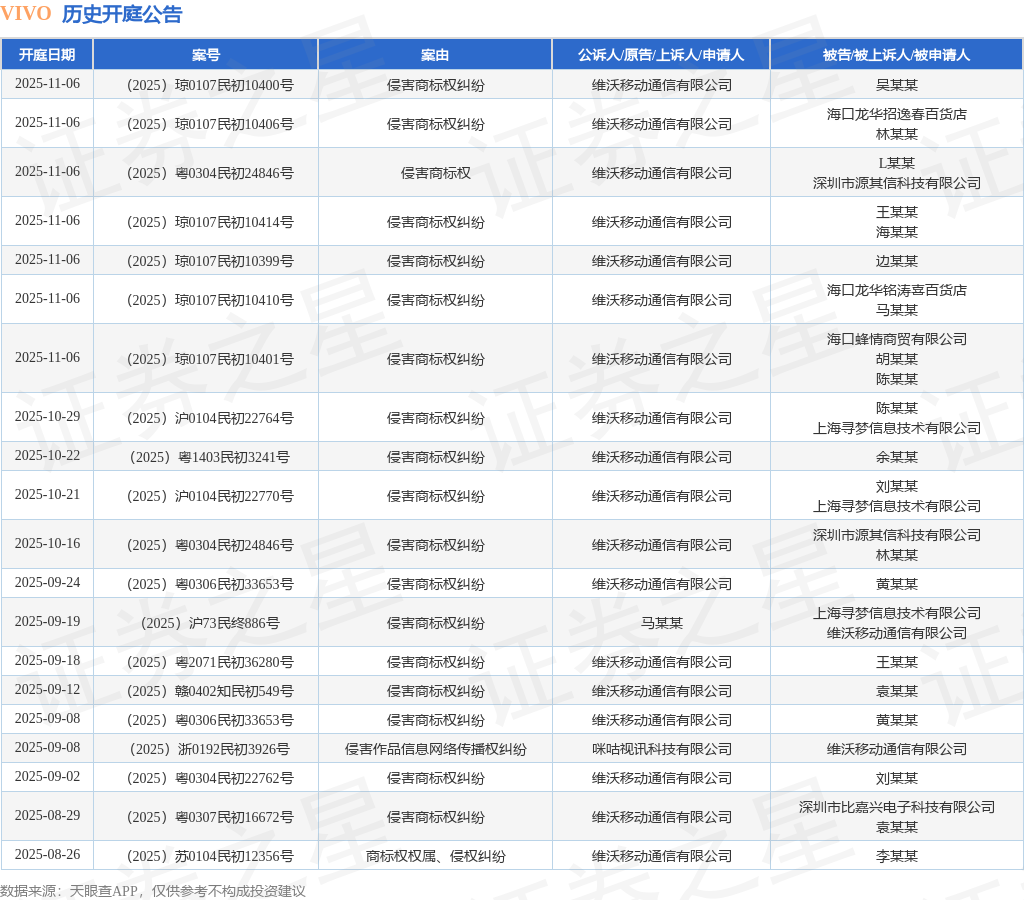Click the 被告/被上诉人/被申请人 column header
The width and height of the screenshot is (1024, 900).
click(897, 55)
